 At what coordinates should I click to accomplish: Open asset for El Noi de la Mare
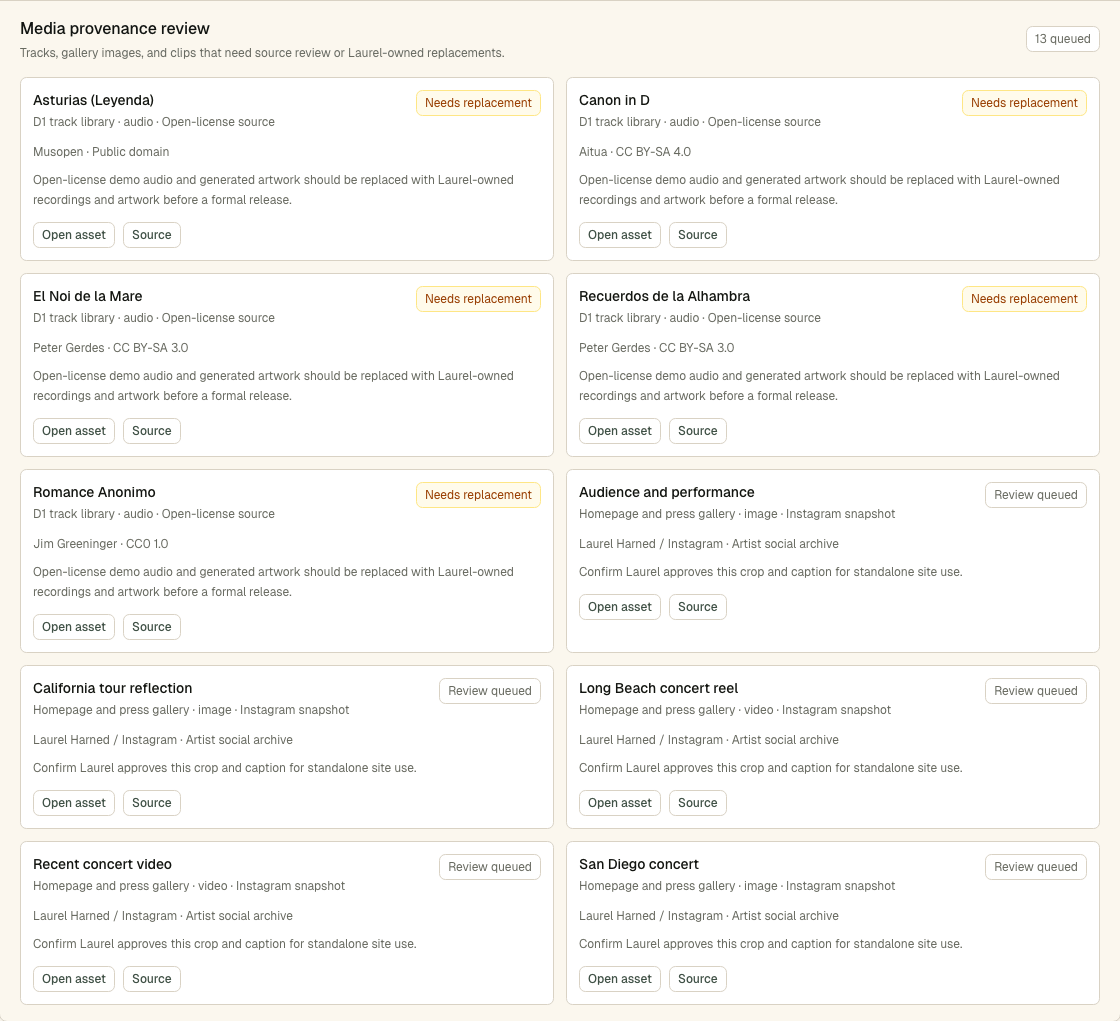tap(74, 431)
